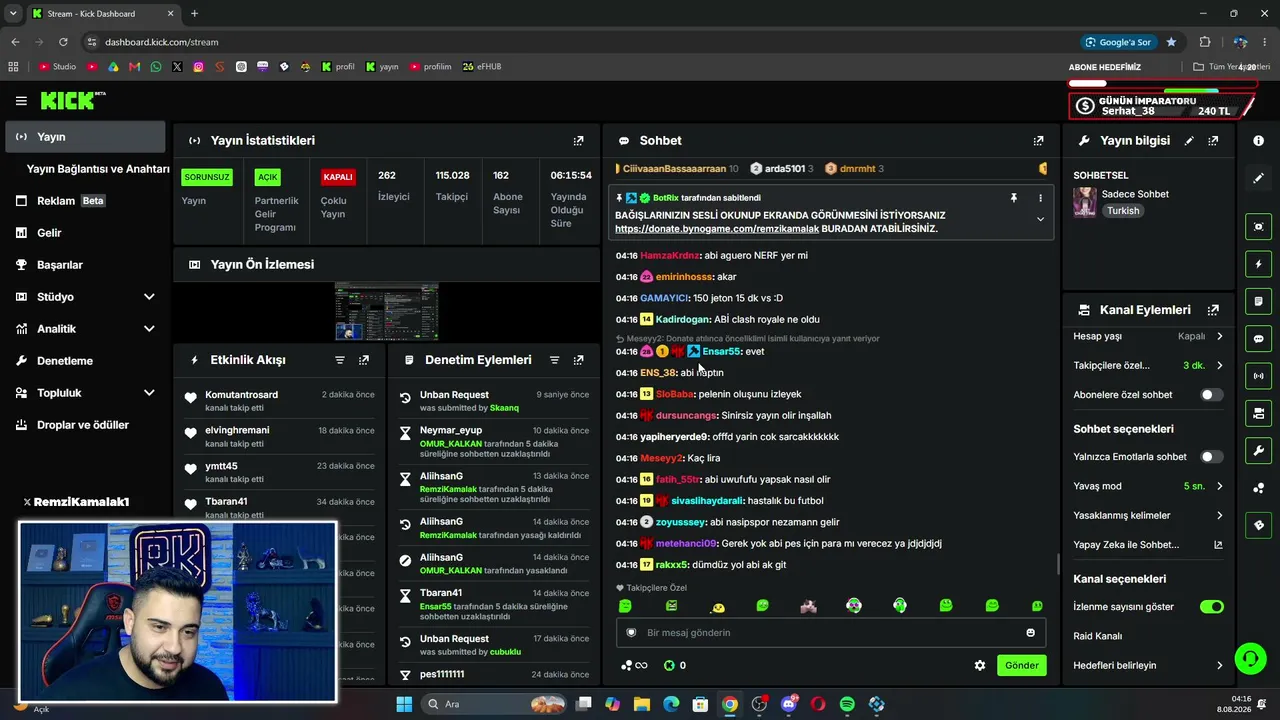Pop out the Yayın İstatistikleri panel

(x=578, y=141)
